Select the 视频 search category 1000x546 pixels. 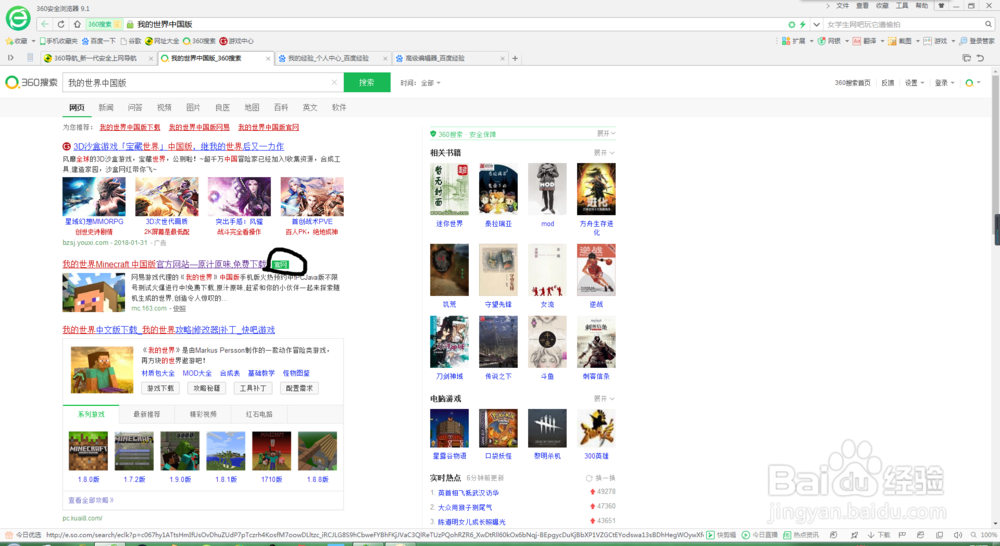(x=164, y=107)
